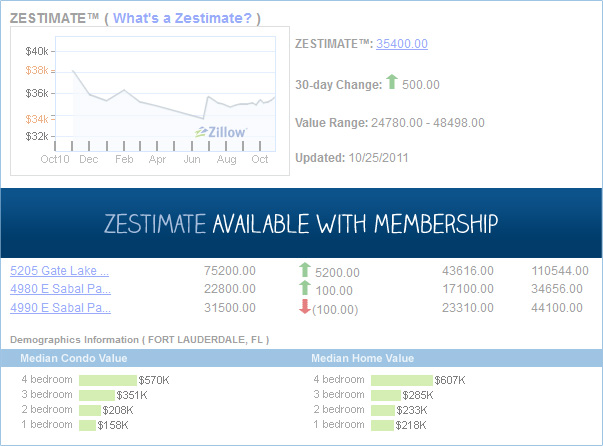The image size is (603, 446).
Task: Click the green up arrow beside 5200.00
Action: [305, 270]
